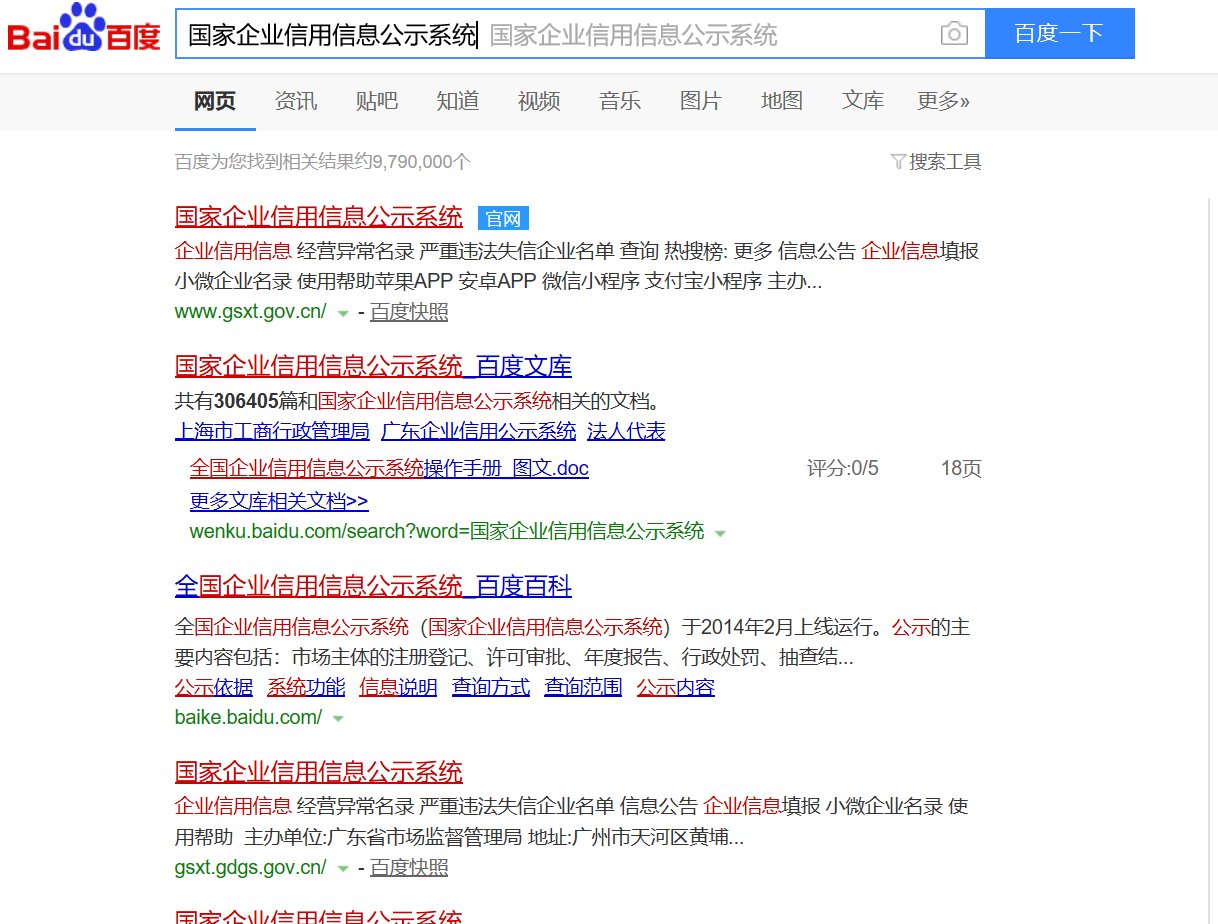Open 搜索工具 via the funnel icon
1218x924 pixels.
click(936, 161)
